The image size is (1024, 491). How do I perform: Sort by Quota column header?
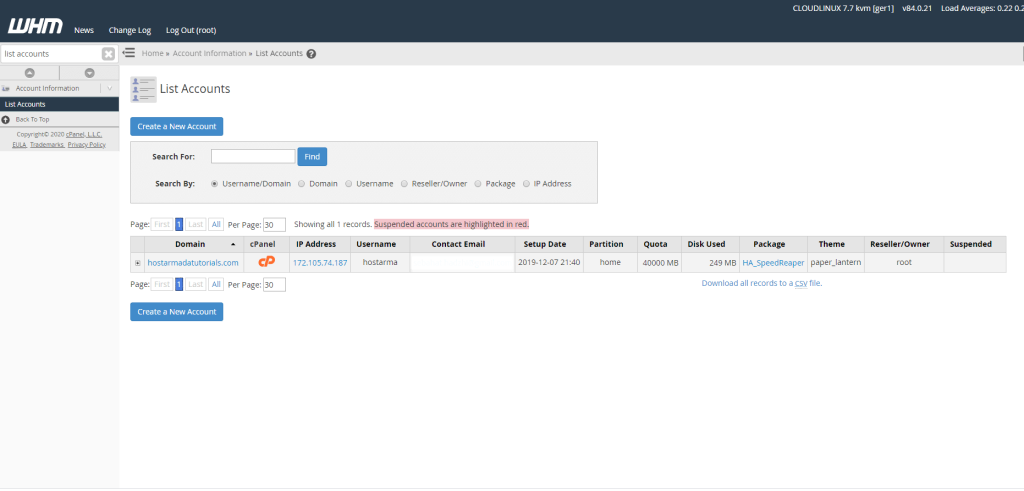click(x=655, y=244)
